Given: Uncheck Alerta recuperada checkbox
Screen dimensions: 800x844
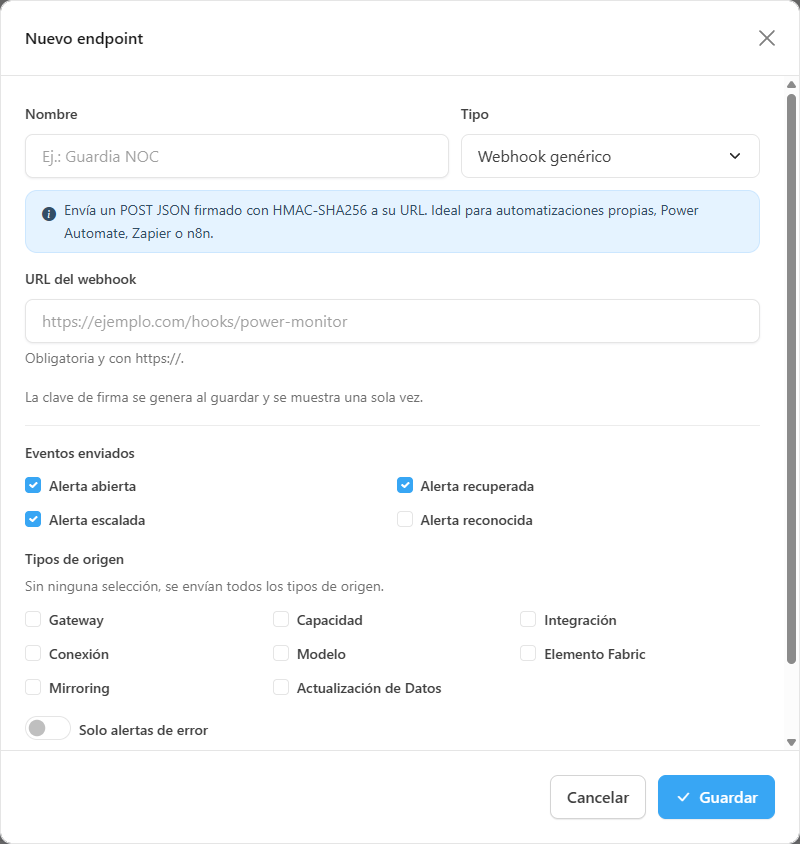Looking at the screenshot, I should coord(405,486).
